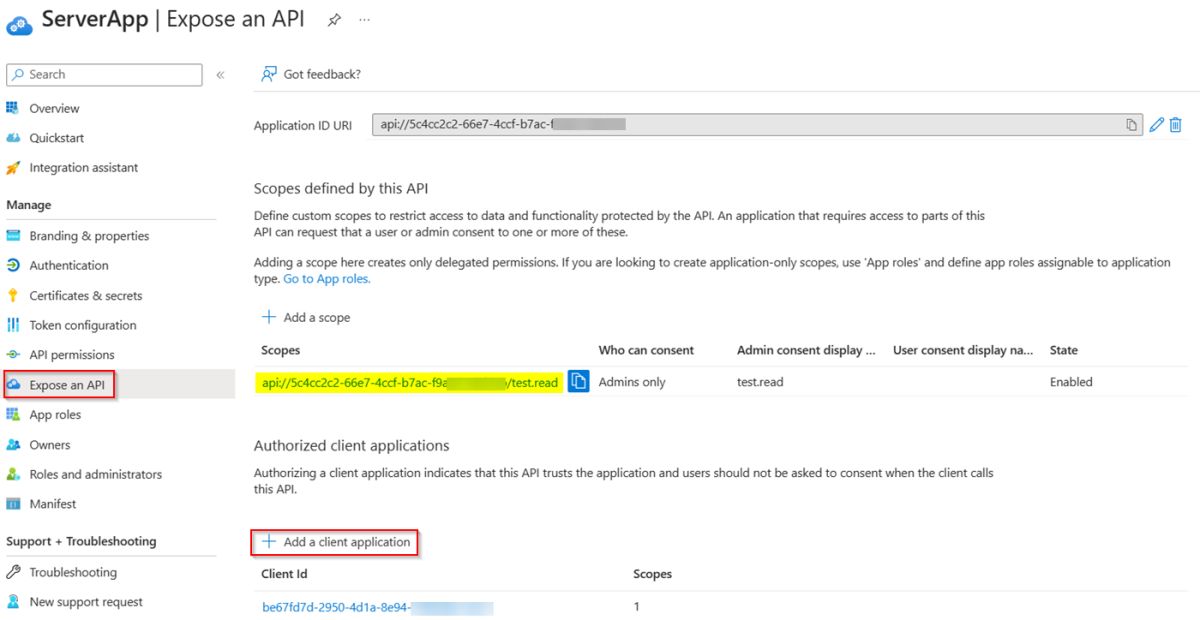
Task: Click the Admin consent display column header
Action: pyautogui.click(x=806, y=350)
